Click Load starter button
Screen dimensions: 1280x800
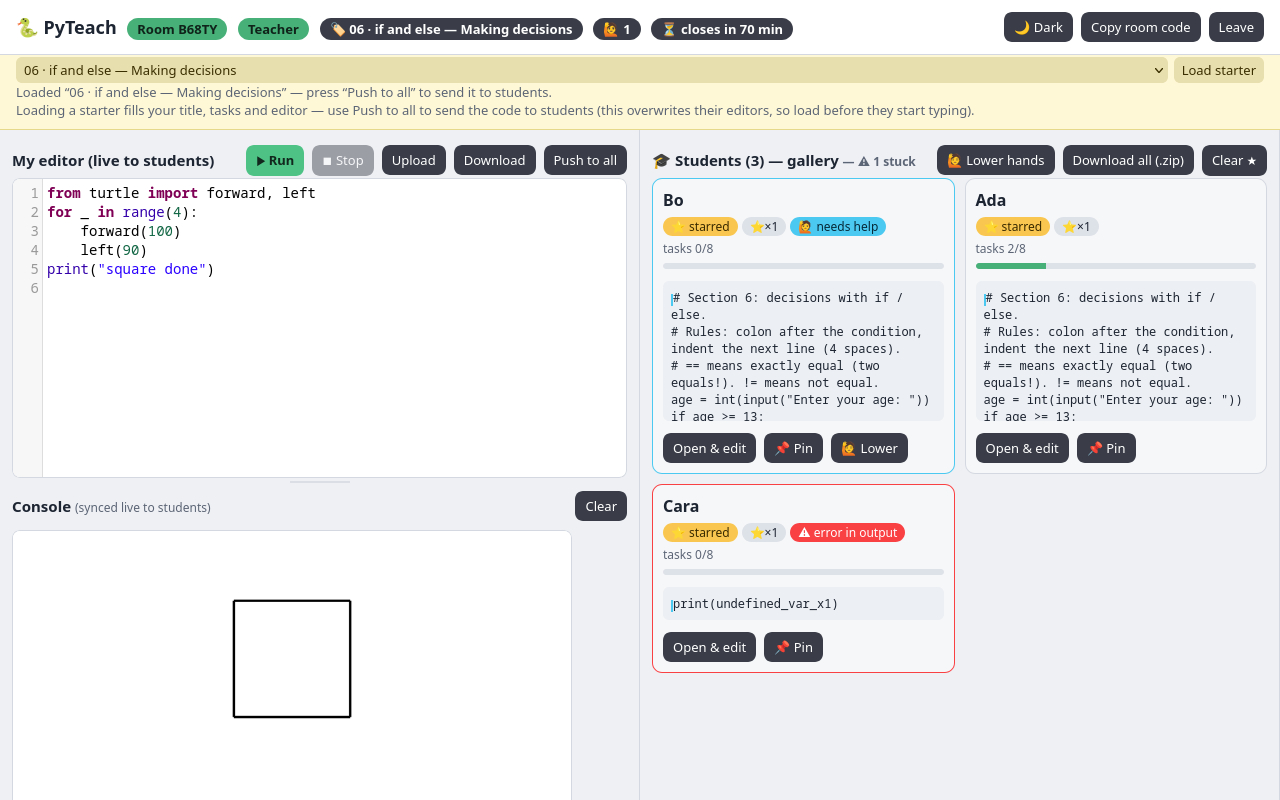[x=1219, y=70]
